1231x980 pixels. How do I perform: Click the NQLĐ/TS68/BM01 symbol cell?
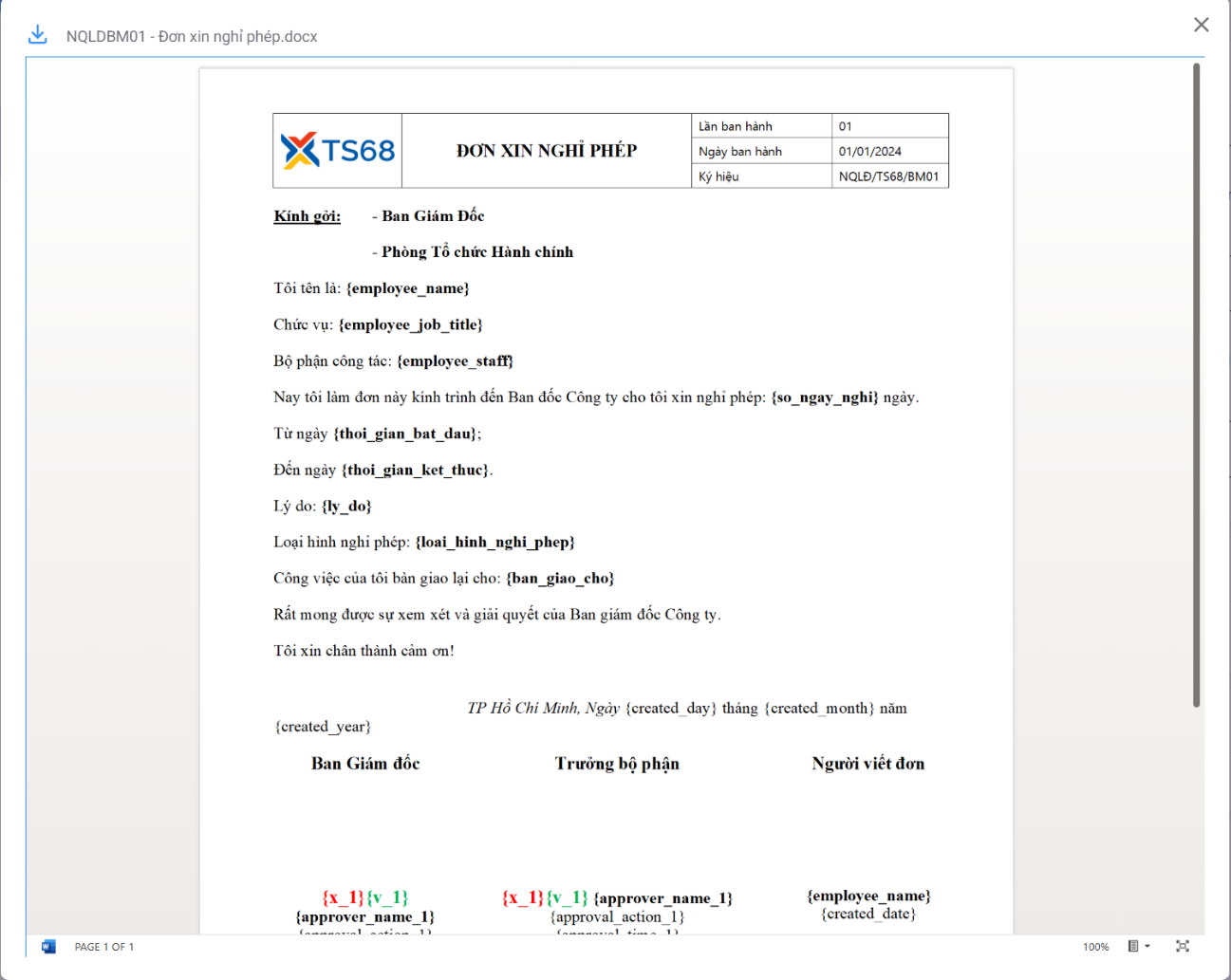point(888,176)
